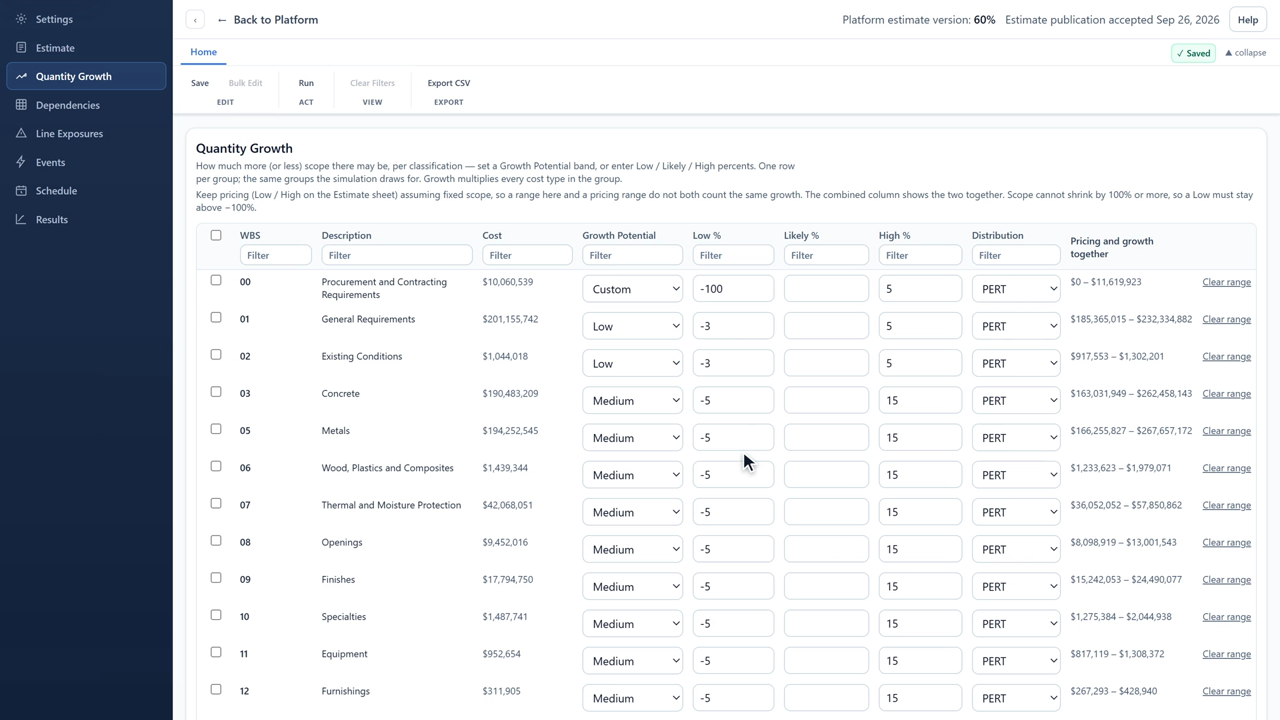Viewport: 1280px width, 720px height.
Task: Open Distribution dropdown for Finishes row
Action: [1016, 586]
